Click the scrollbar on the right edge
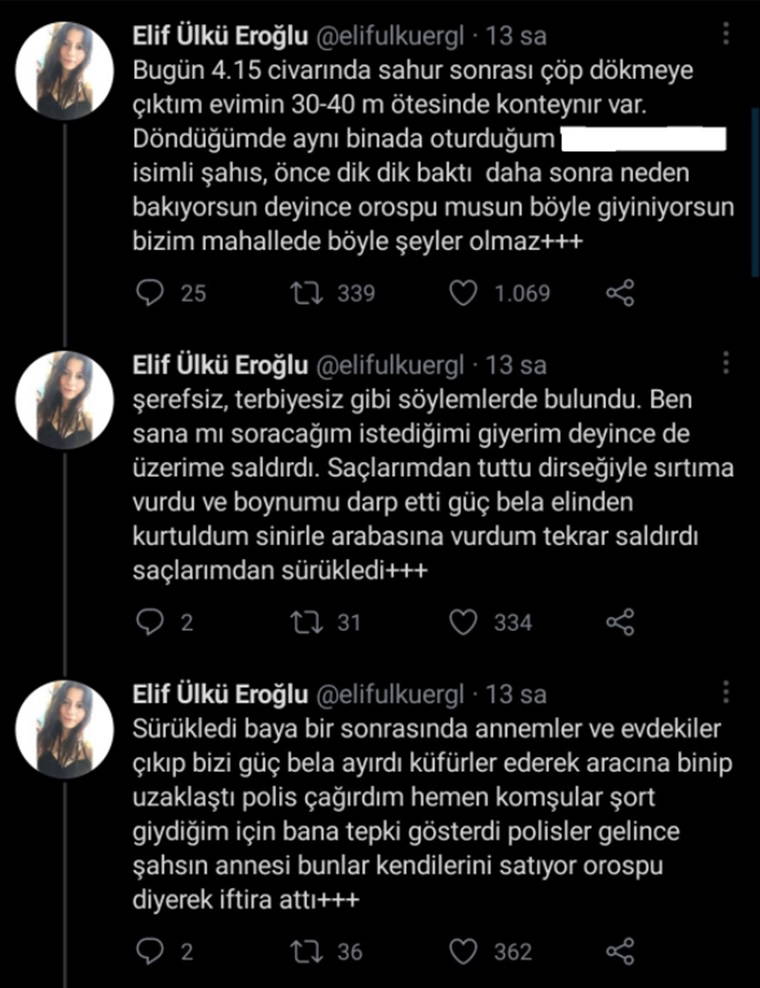Viewport: 760px width, 988px height. (x=754, y=150)
